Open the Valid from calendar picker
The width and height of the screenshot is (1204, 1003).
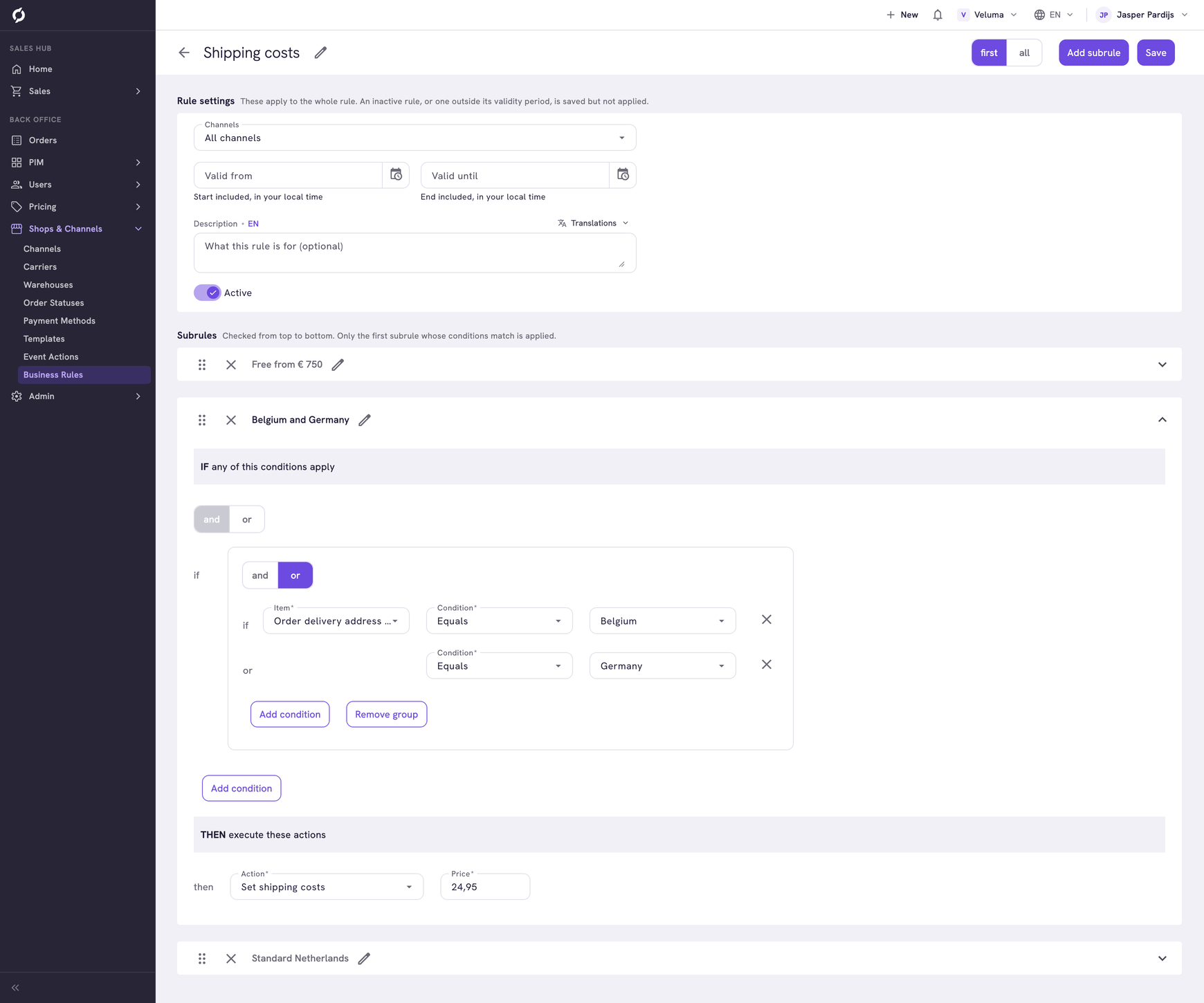[396, 175]
